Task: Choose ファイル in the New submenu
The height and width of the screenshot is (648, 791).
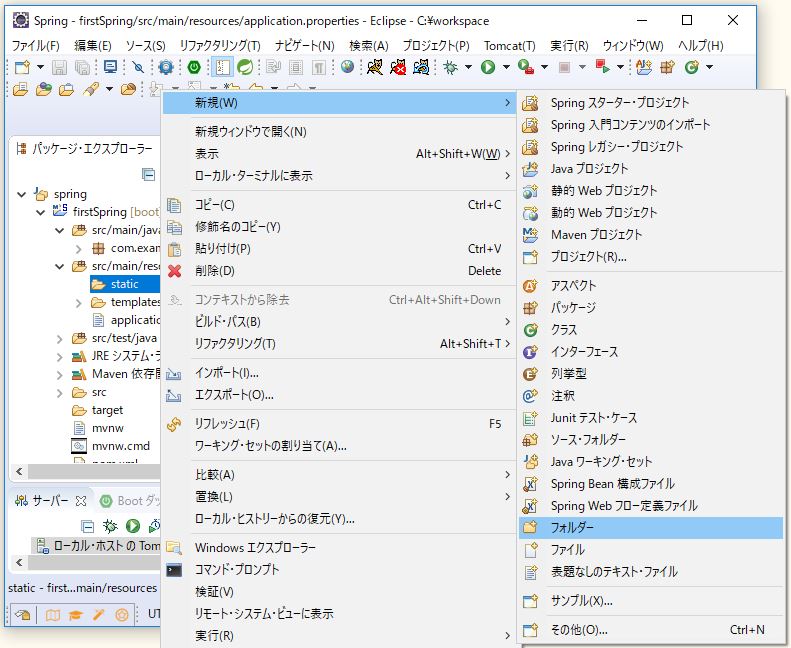Action: 651,550
